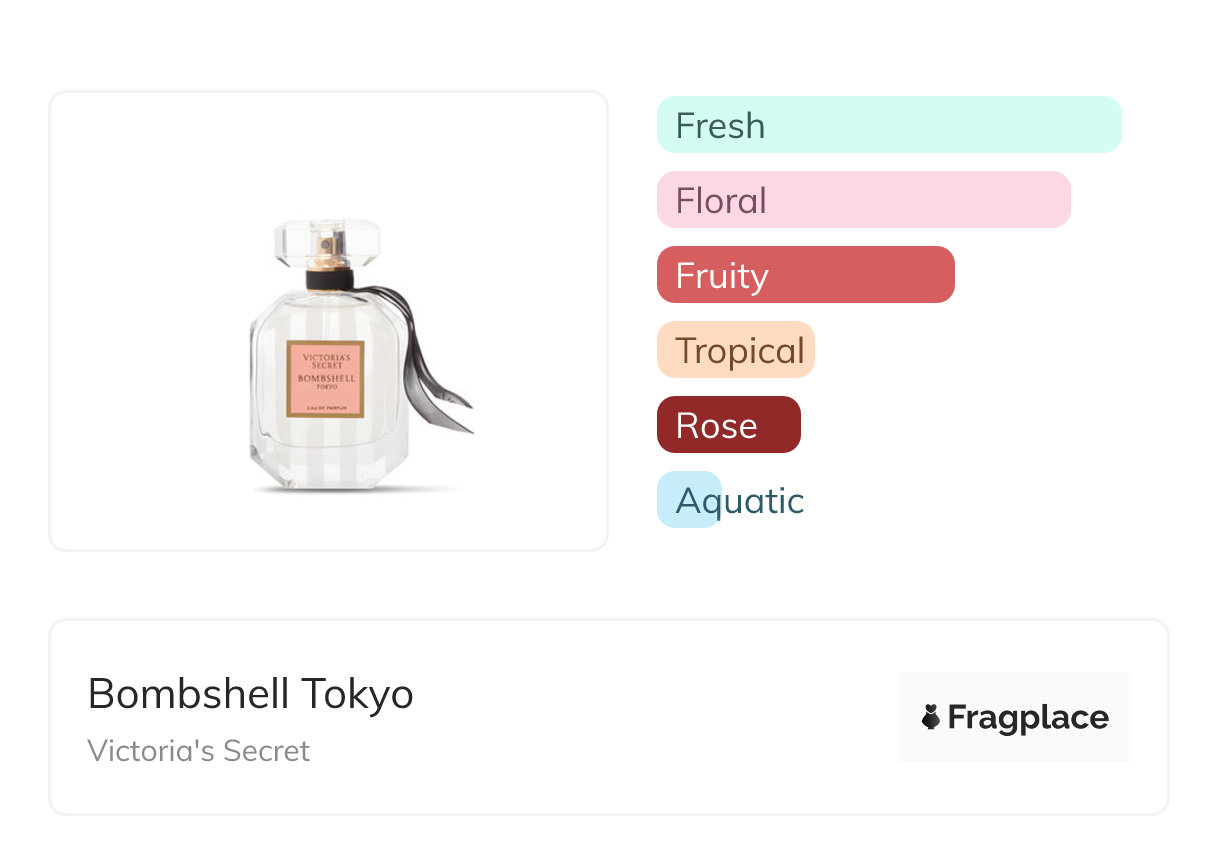Click the Fragplace wordmark text
Screen dimensions: 1218x864
pyautogui.click(x=1028, y=717)
